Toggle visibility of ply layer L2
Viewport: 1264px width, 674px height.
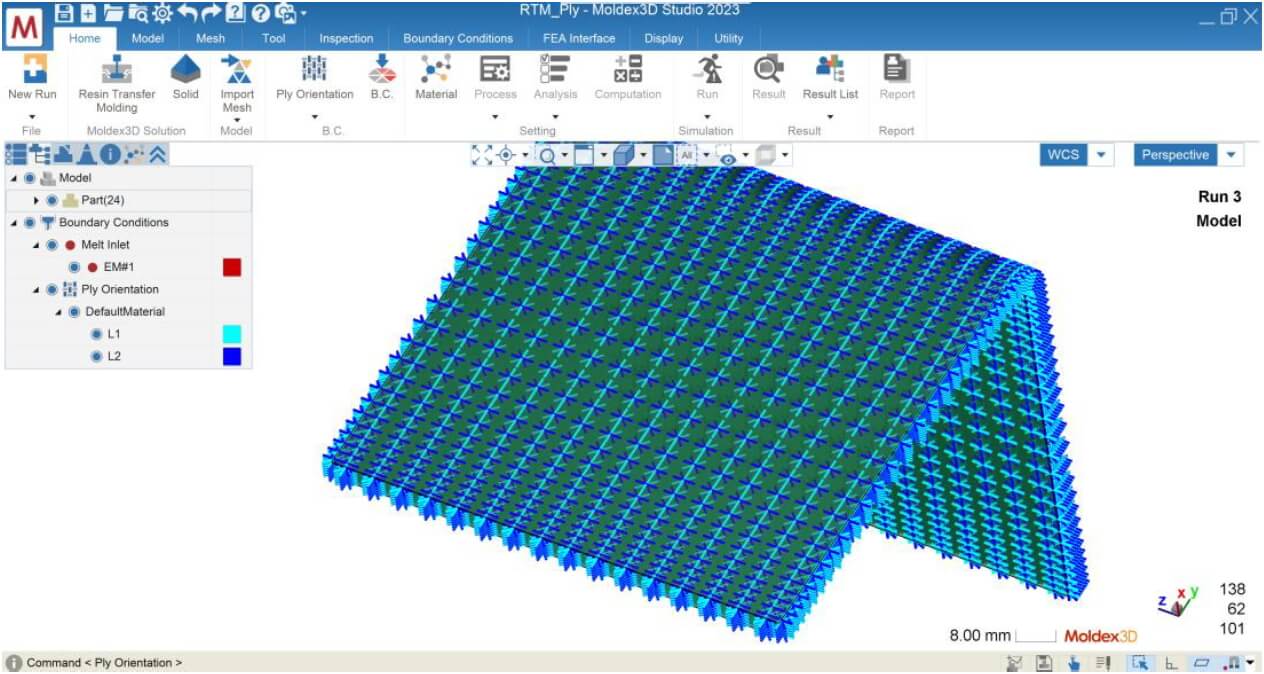pyautogui.click(x=97, y=356)
